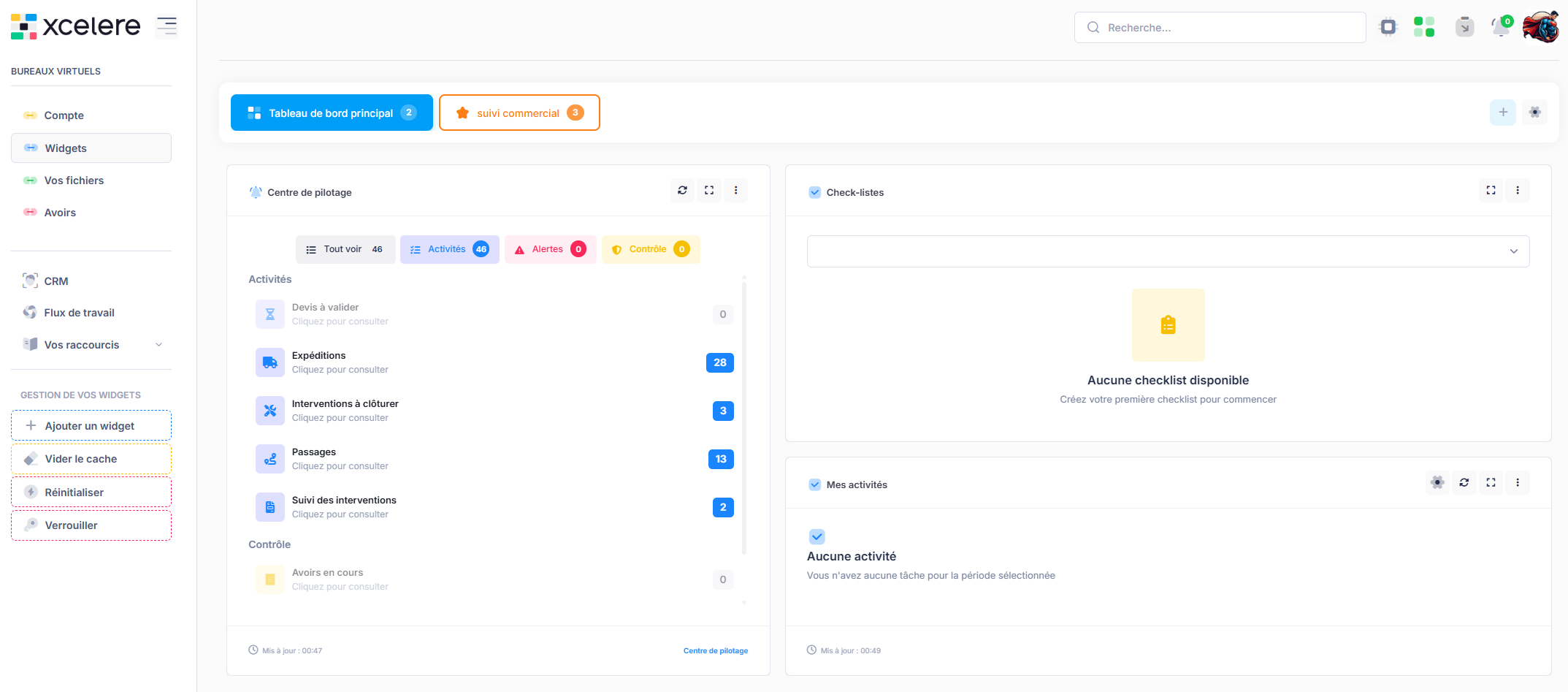This screenshot has width=1568, height=692.
Task: Open the Check-listes selection dropdown
Action: pyautogui.click(x=1168, y=251)
